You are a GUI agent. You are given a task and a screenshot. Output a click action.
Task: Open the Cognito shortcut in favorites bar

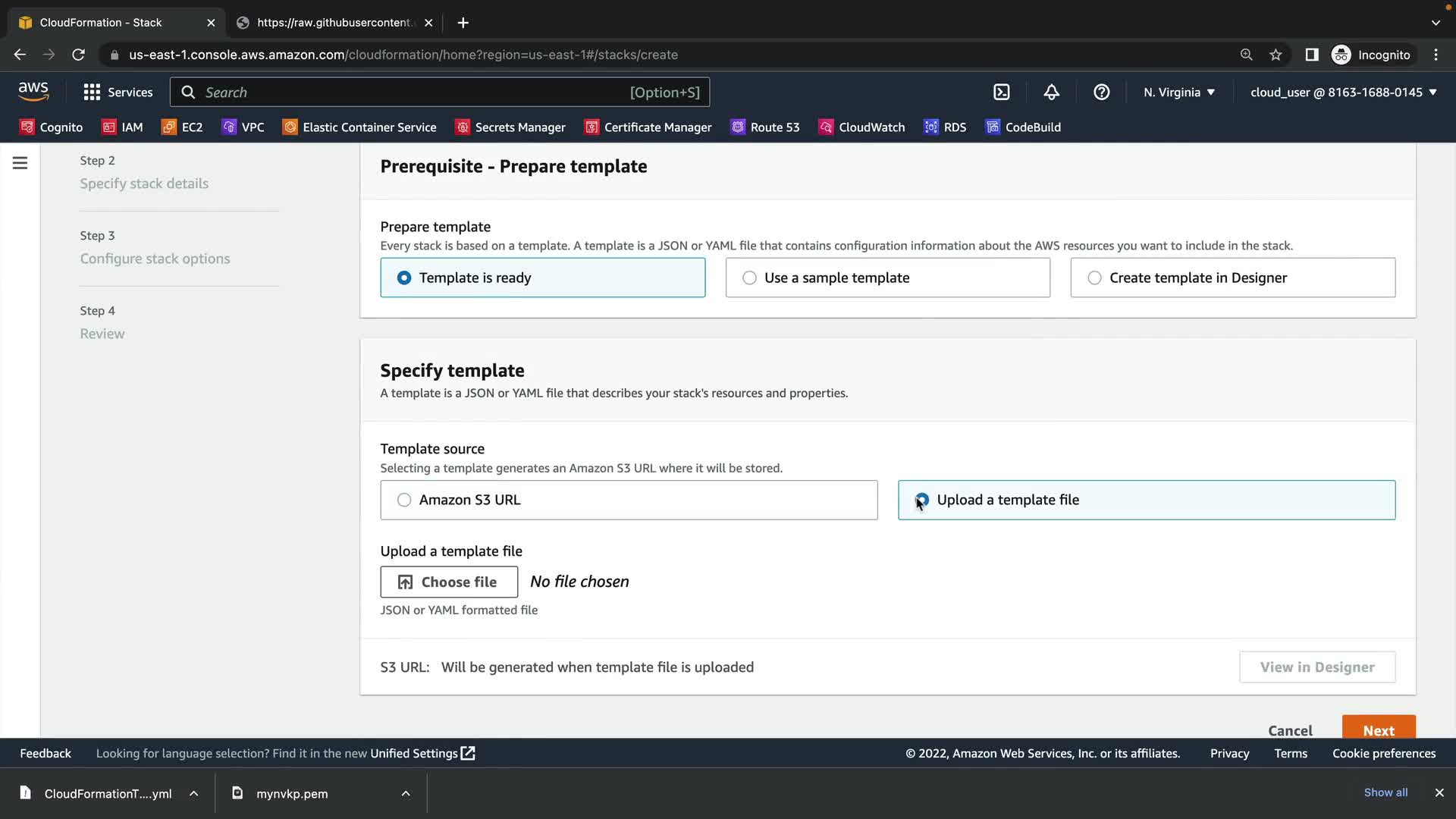pos(52,127)
